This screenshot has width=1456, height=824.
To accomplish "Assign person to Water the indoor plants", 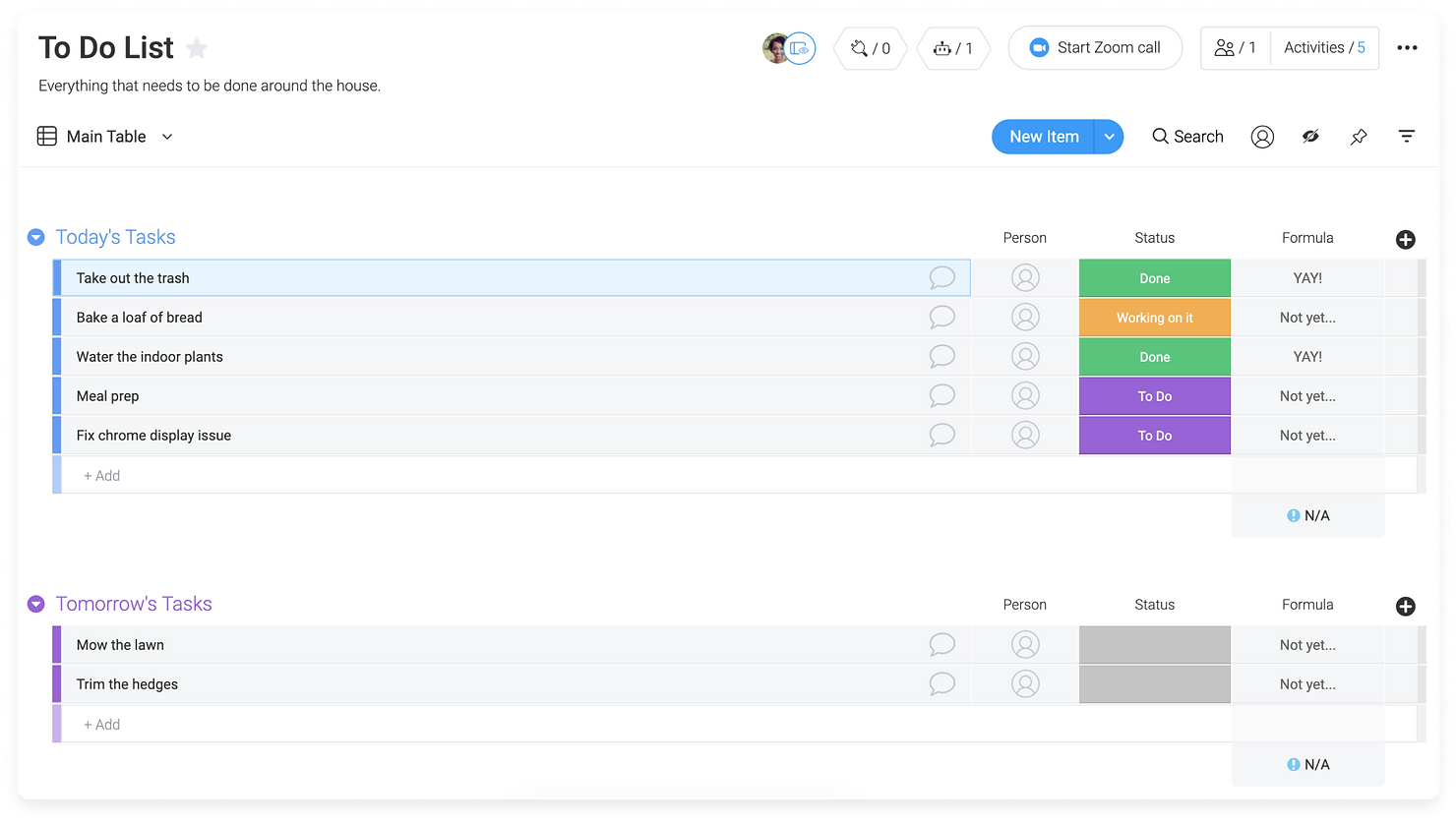I will [x=1025, y=357].
